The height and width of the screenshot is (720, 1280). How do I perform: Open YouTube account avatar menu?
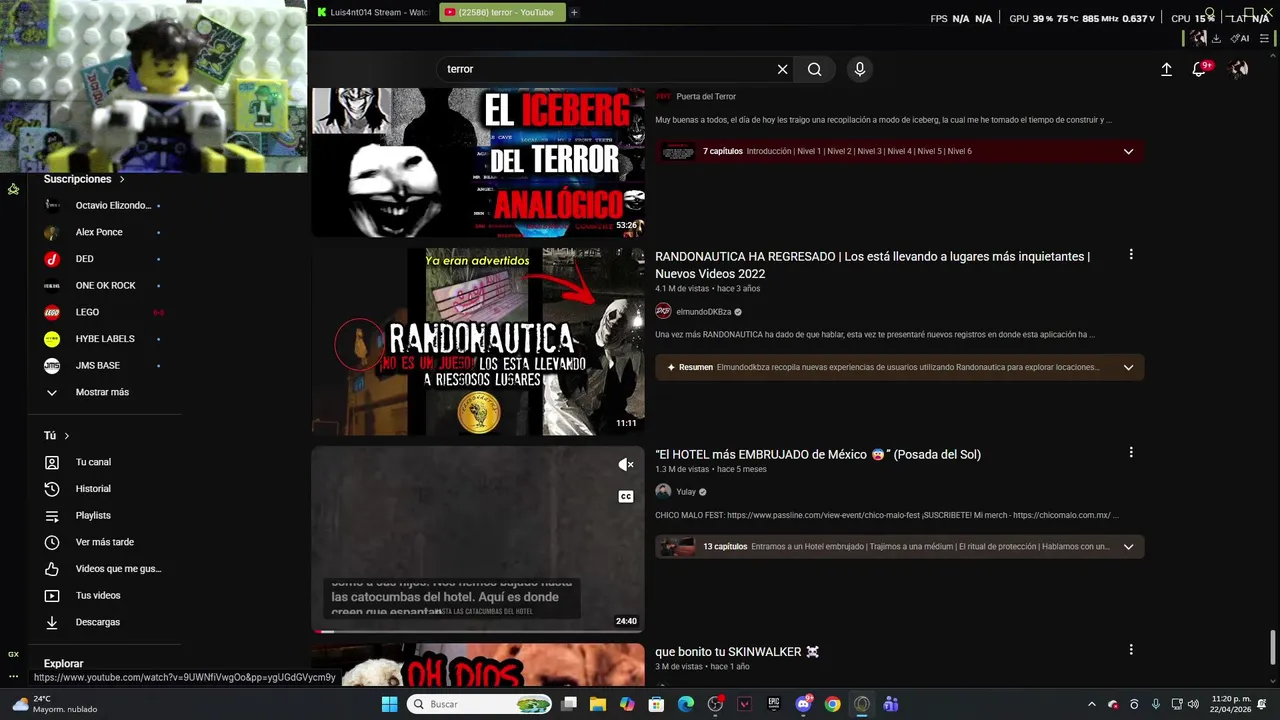[x=1239, y=69]
